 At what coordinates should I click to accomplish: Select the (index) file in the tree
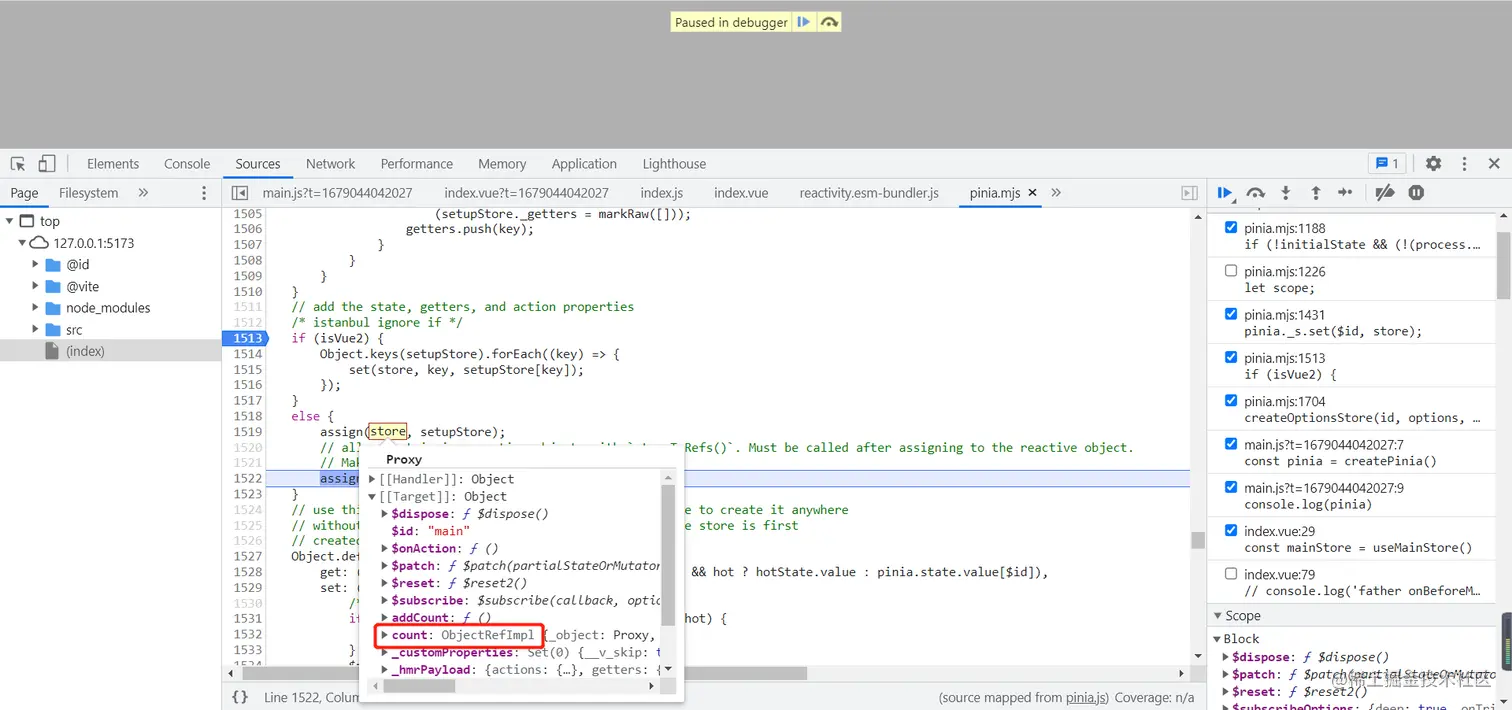point(85,351)
